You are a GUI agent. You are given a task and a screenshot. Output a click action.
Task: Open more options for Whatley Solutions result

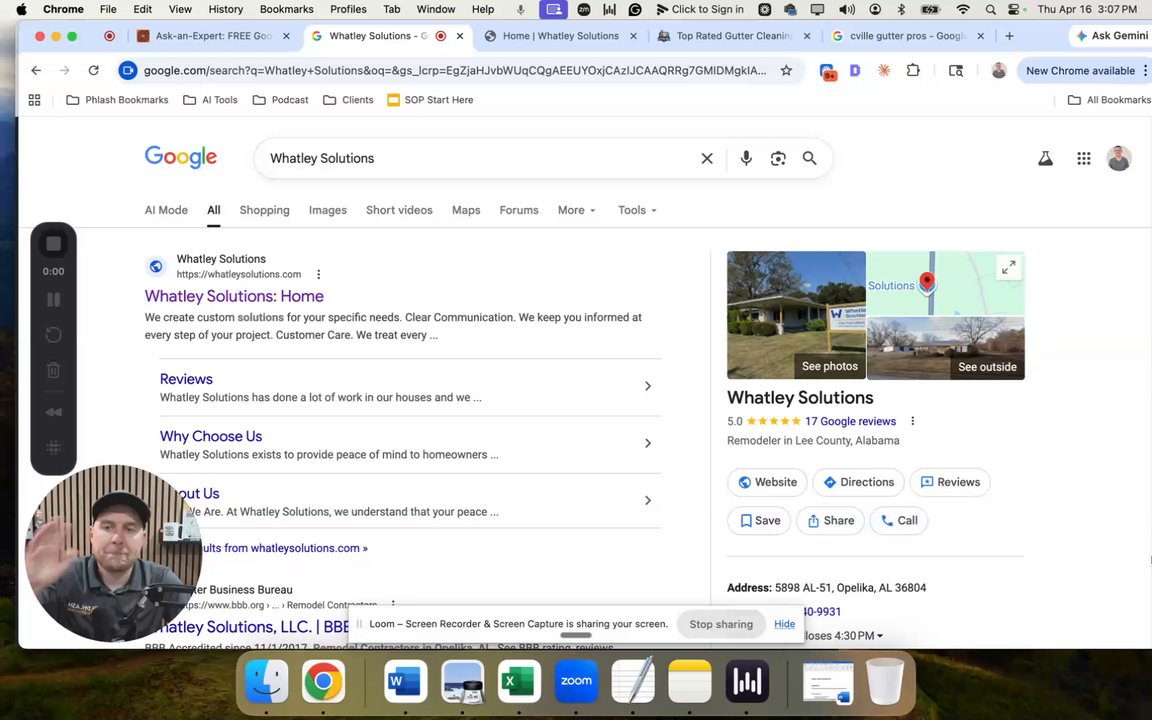click(x=318, y=274)
